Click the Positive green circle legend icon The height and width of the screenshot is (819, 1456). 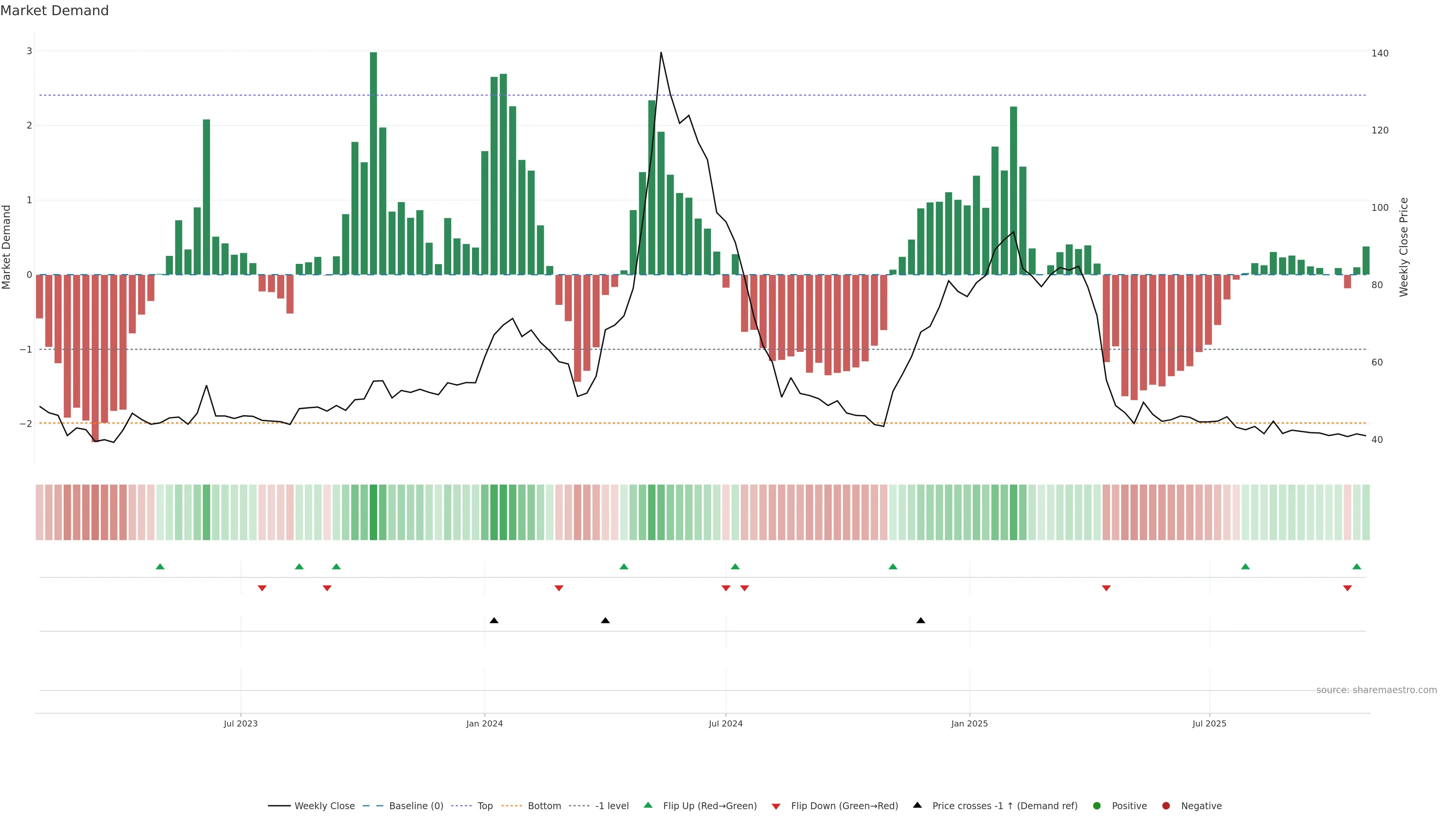pos(1097,805)
